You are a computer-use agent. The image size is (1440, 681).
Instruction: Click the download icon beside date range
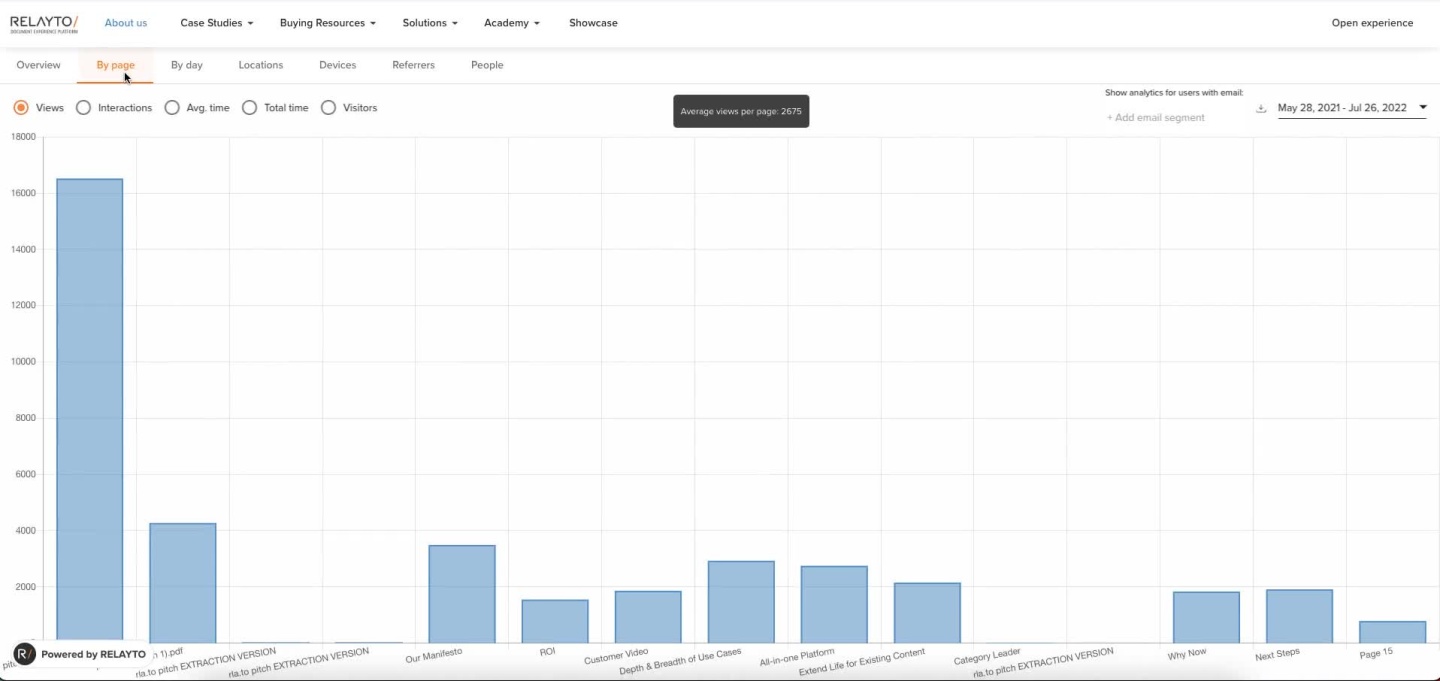click(x=1261, y=108)
